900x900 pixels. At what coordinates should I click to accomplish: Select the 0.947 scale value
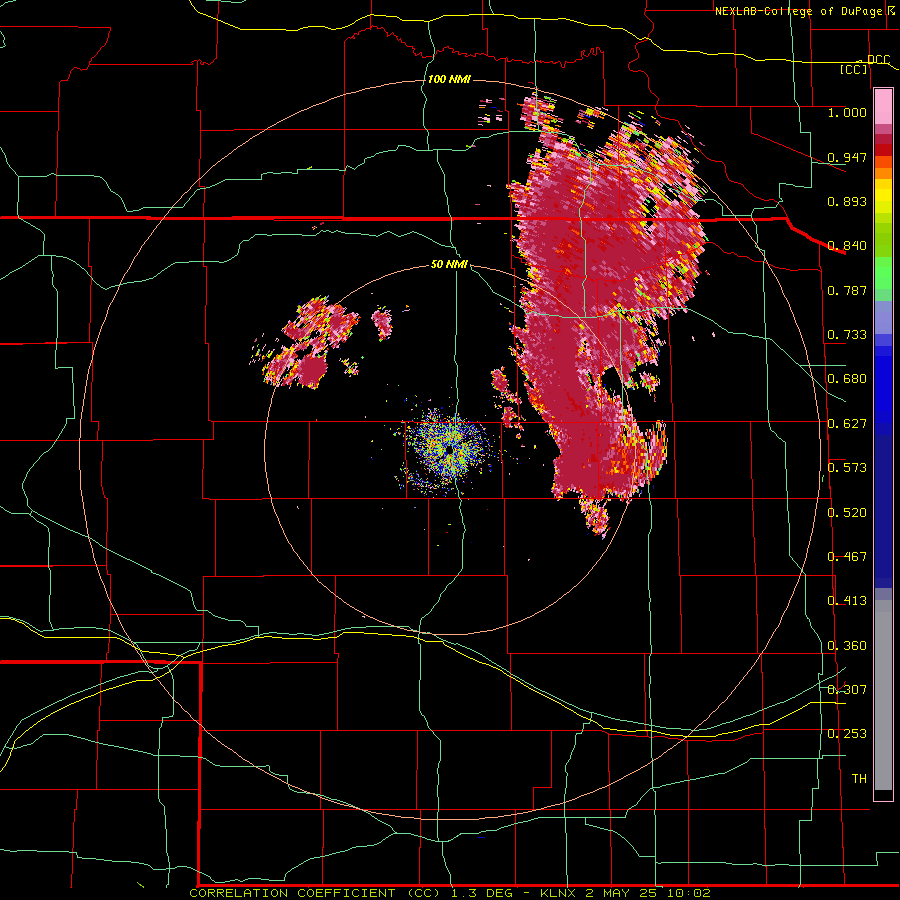pos(847,157)
